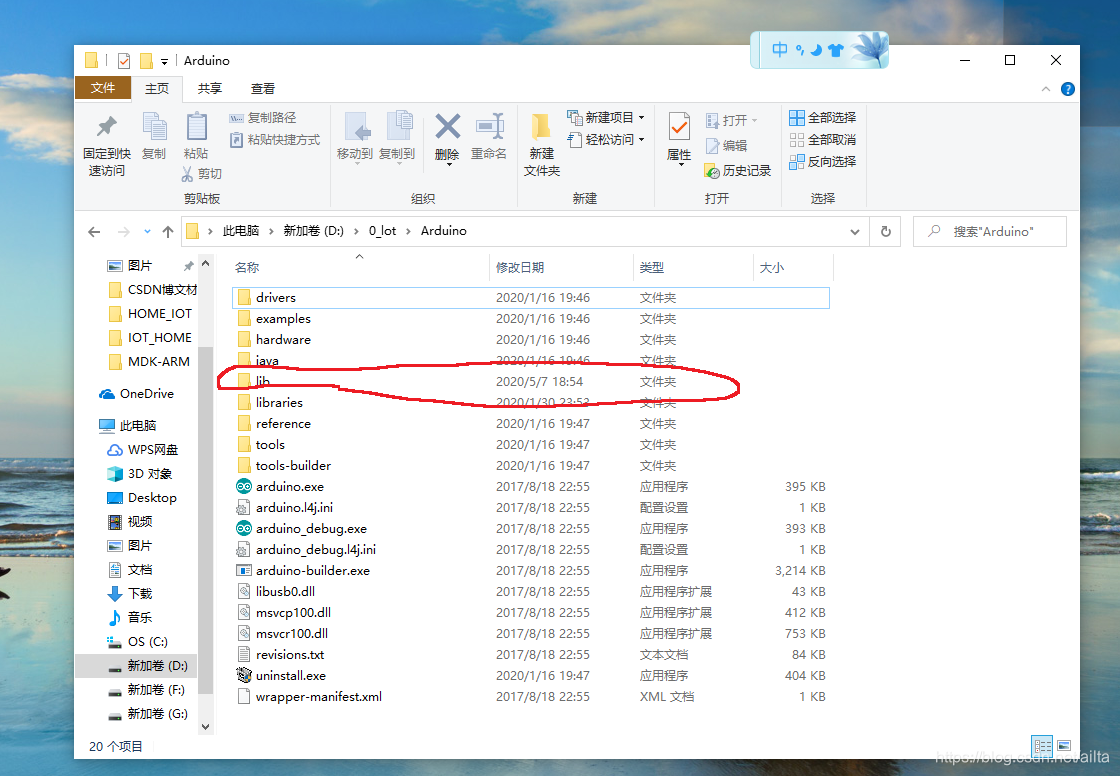Select MDK-ARM folder in quick access
This screenshot has height=776, width=1120.
tap(149, 362)
